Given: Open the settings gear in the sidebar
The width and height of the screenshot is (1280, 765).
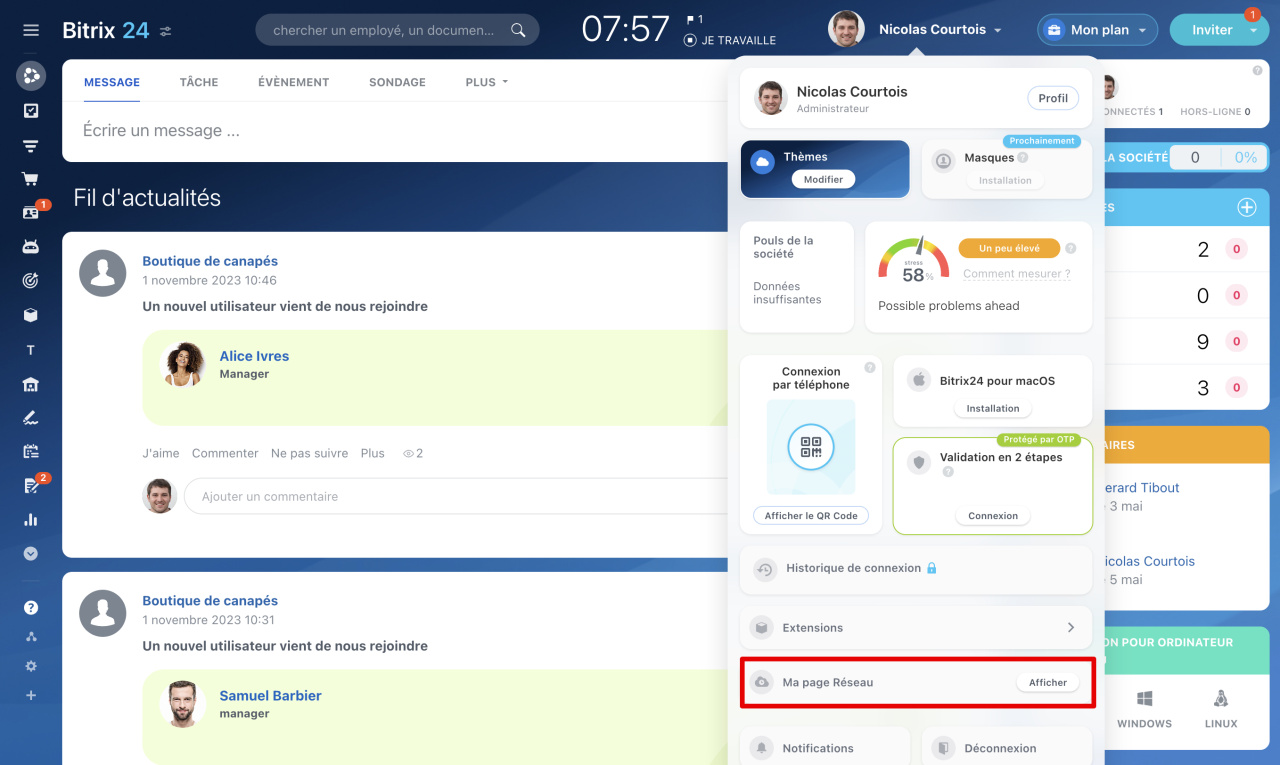Looking at the screenshot, I should [31, 666].
